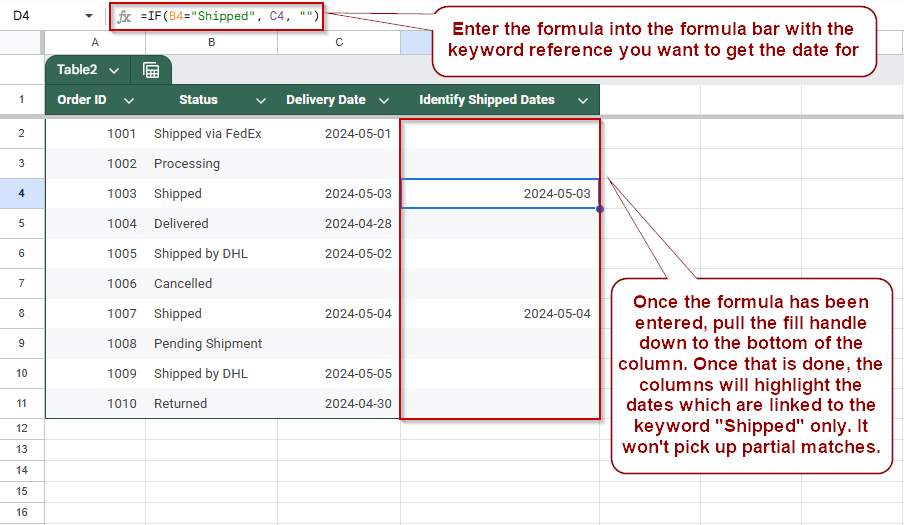Open the Name box dropdown arrow next to D4

pyautogui.click(x=89, y=16)
